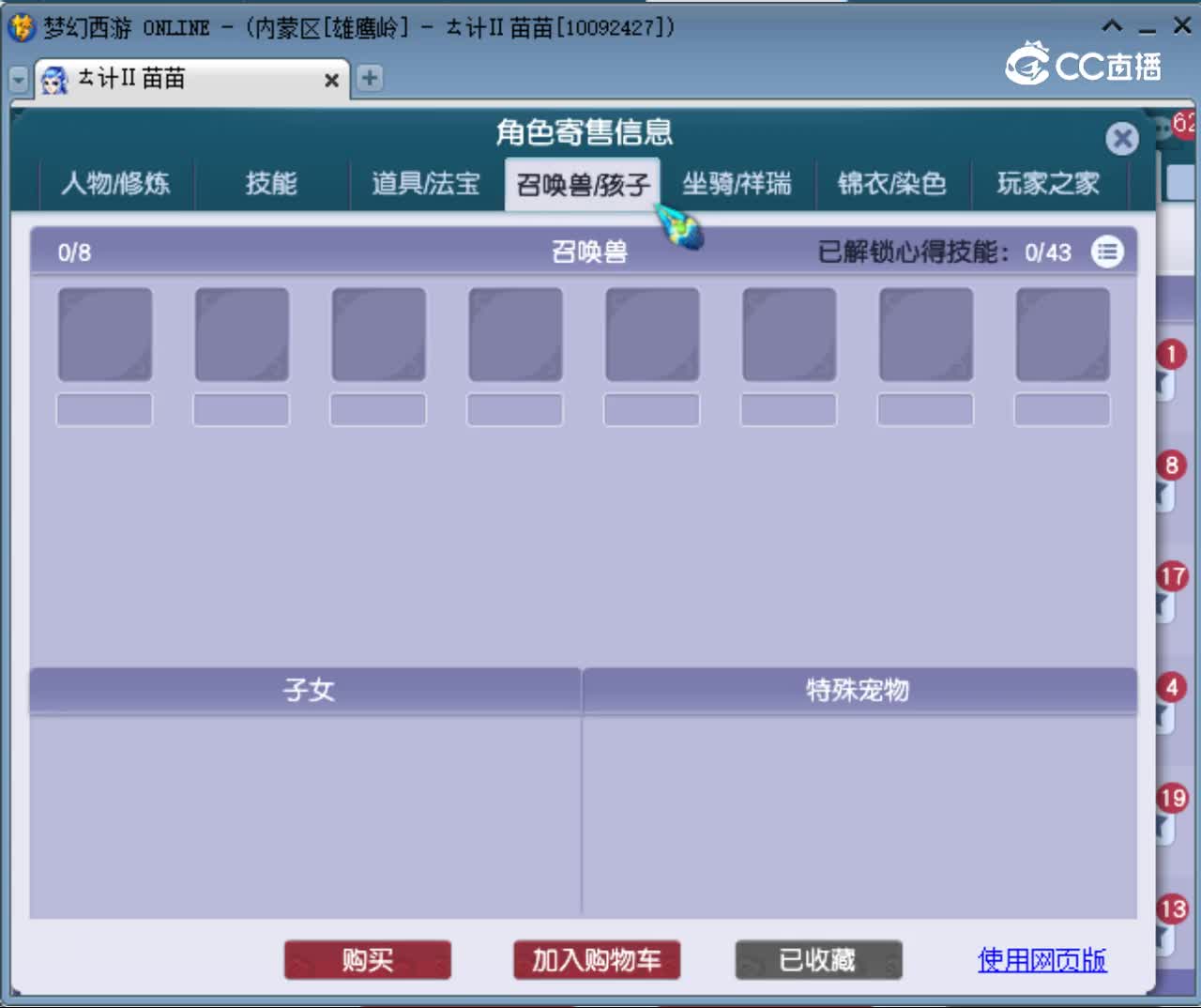The width and height of the screenshot is (1201, 1008).
Task: Click the 子女 children section header
Action: pos(306,689)
